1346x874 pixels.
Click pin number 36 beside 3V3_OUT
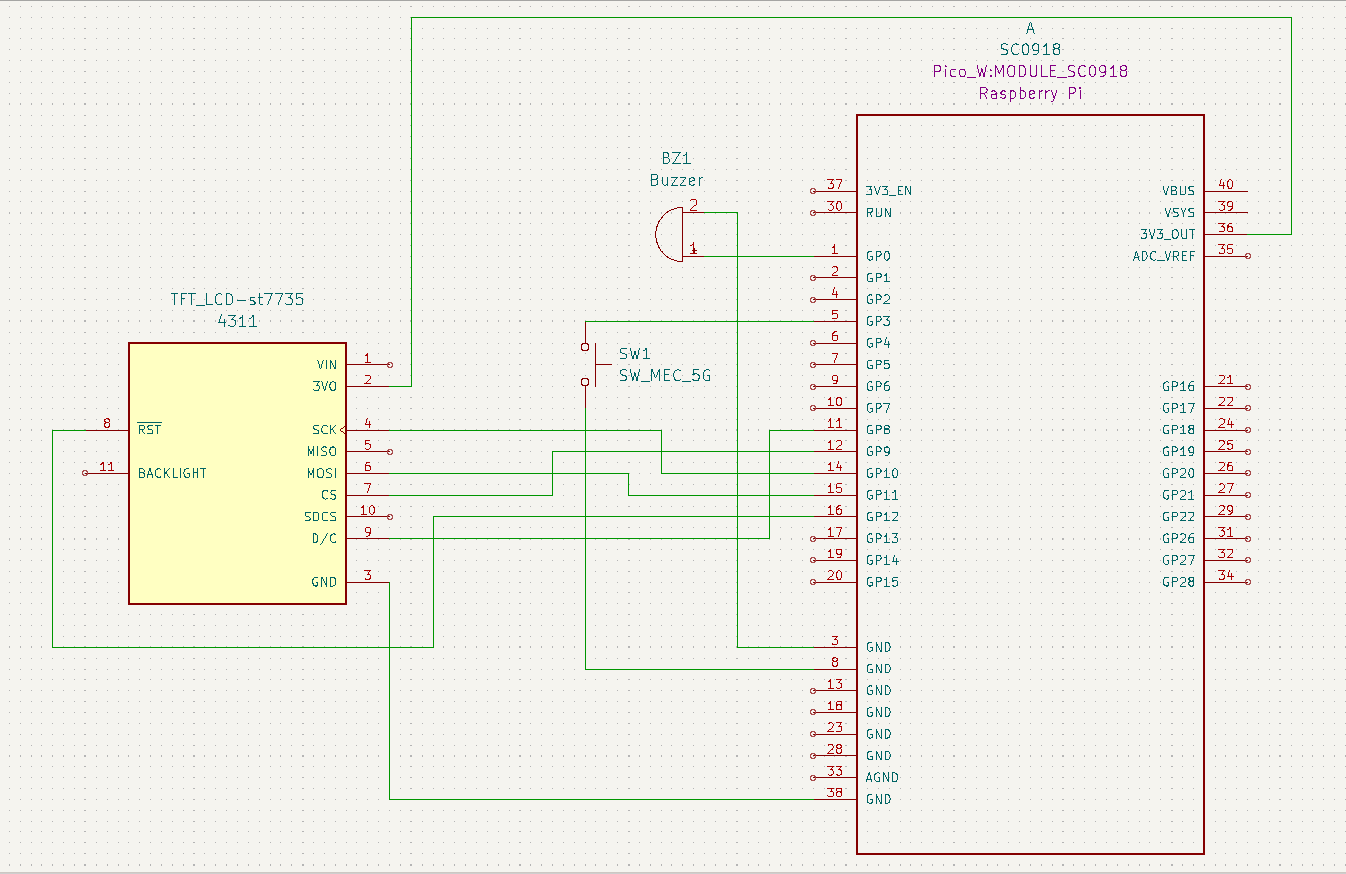[1226, 228]
